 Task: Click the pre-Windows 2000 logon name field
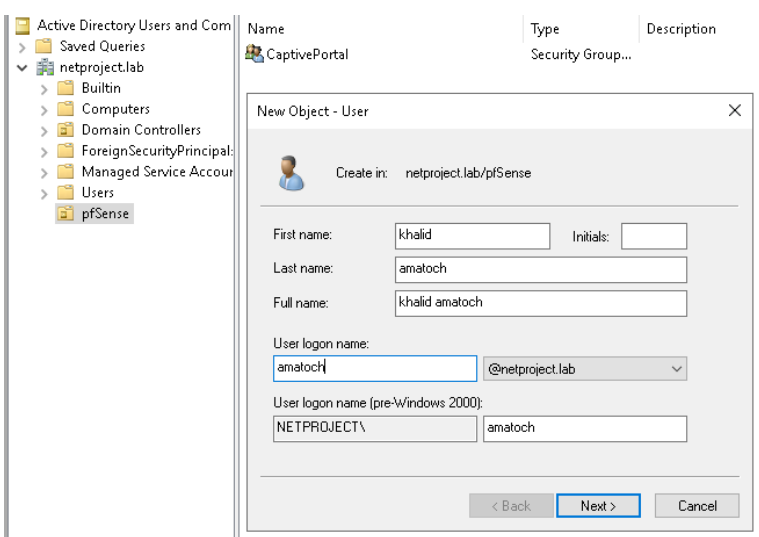[x=585, y=428]
